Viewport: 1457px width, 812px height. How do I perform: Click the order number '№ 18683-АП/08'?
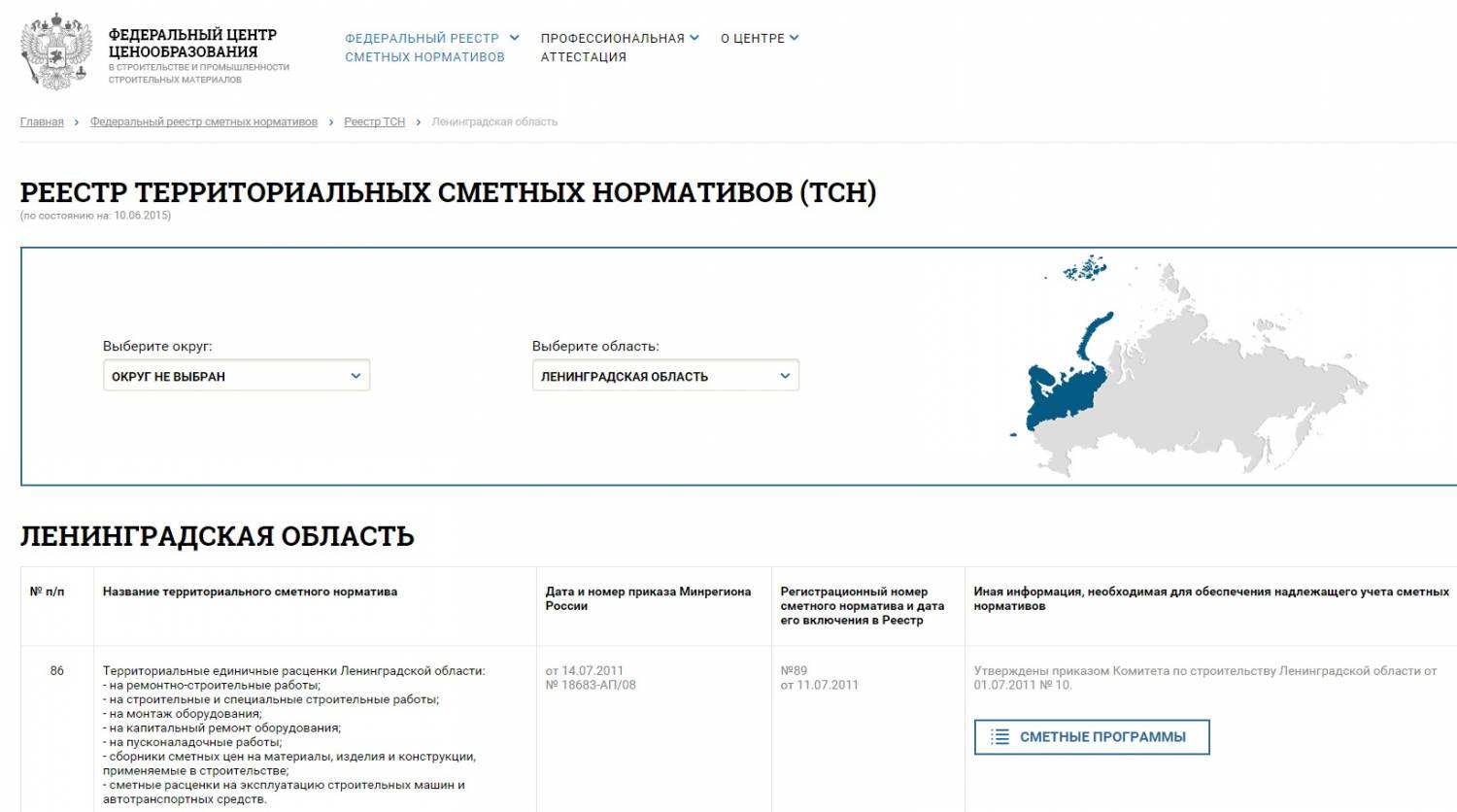tap(591, 685)
